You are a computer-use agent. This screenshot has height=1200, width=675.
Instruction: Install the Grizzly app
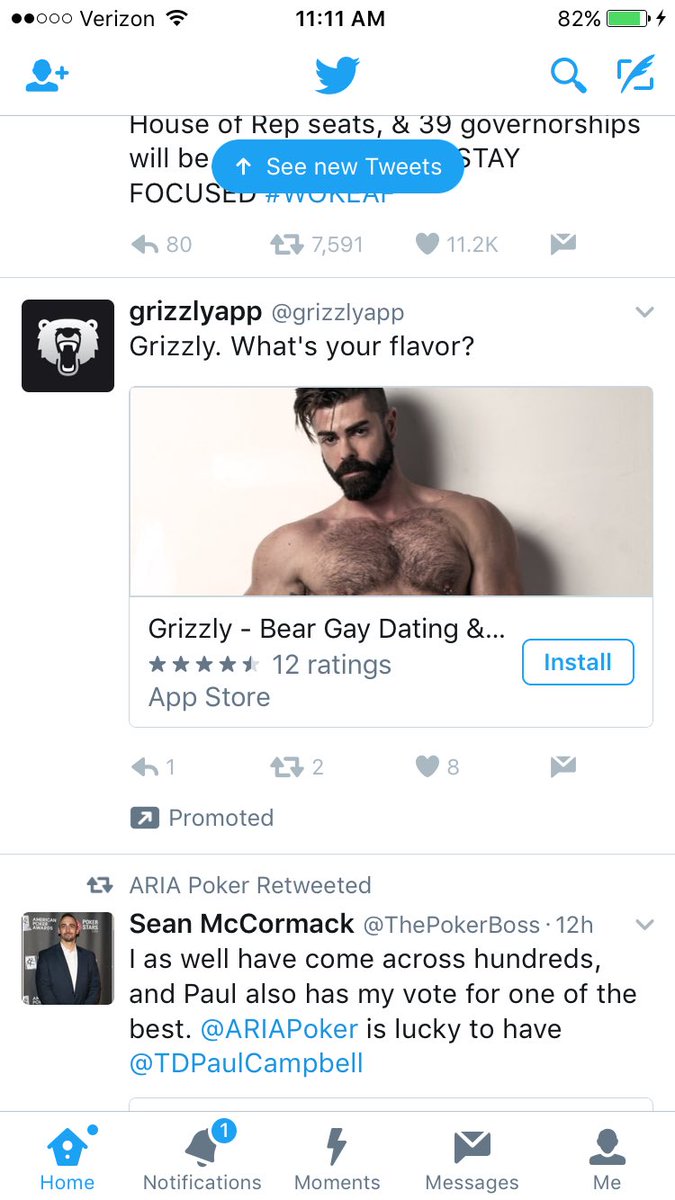point(578,662)
